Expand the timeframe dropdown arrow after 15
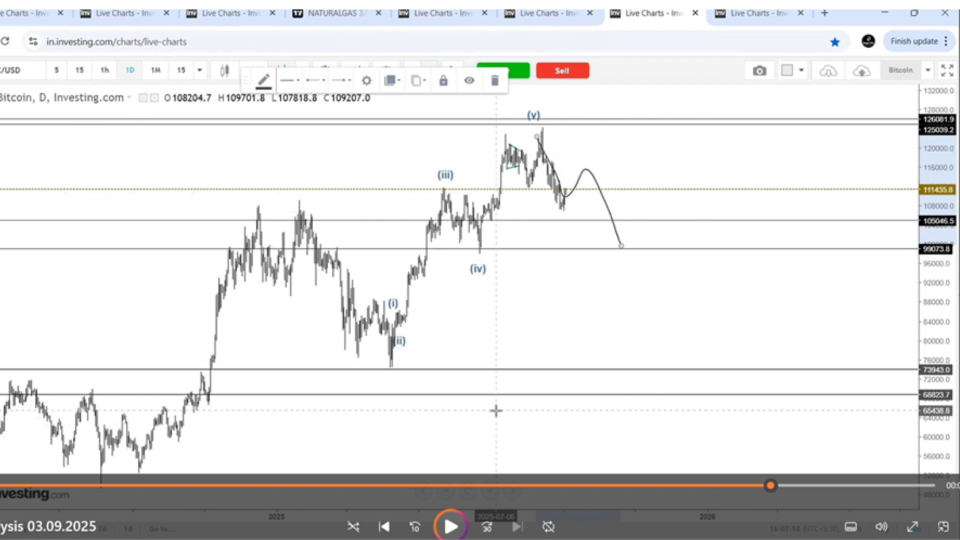 [x=200, y=71]
